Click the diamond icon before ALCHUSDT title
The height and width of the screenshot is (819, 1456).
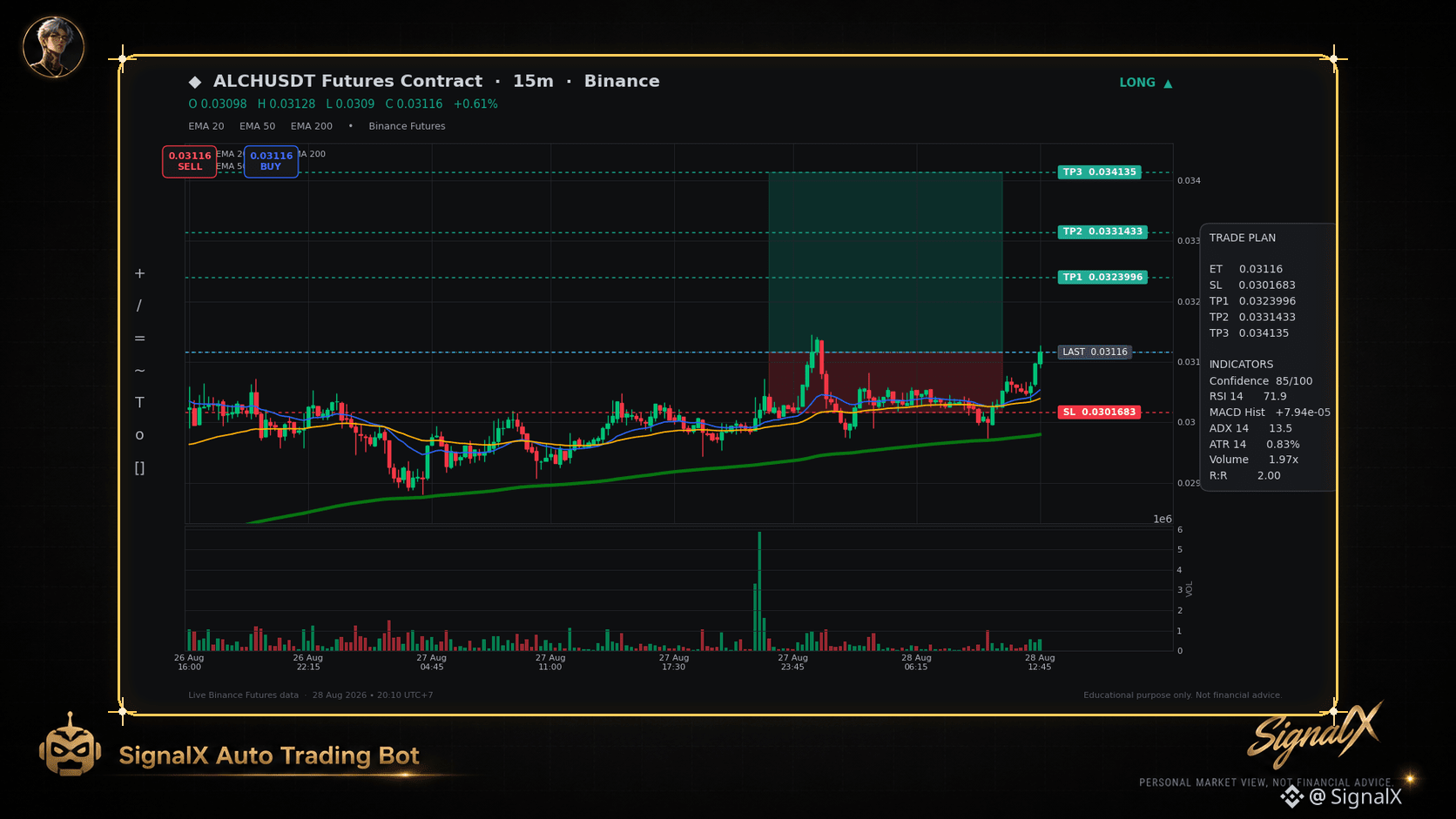pyautogui.click(x=195, y=82)
